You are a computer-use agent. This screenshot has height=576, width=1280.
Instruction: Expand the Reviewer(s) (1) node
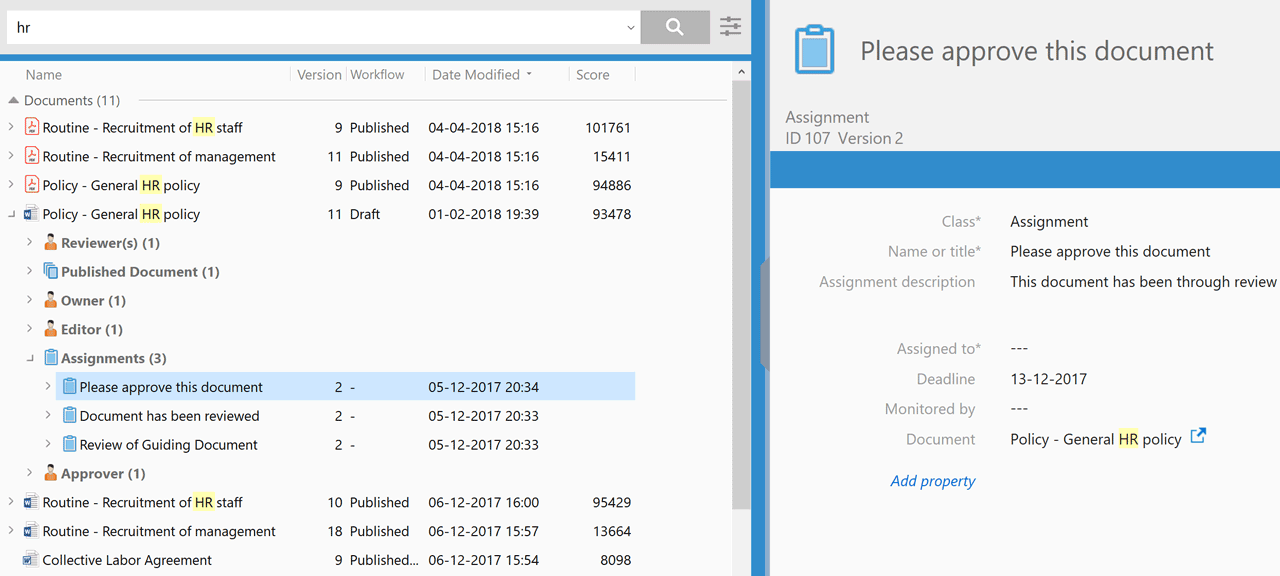pos(30,243)
